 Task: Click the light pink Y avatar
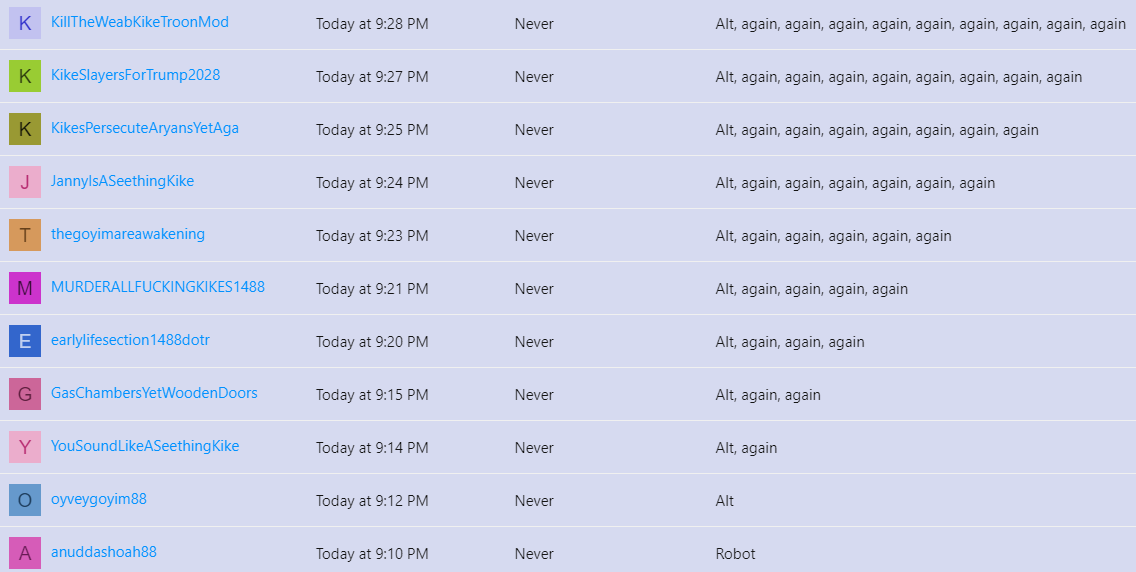click(25, 447)
